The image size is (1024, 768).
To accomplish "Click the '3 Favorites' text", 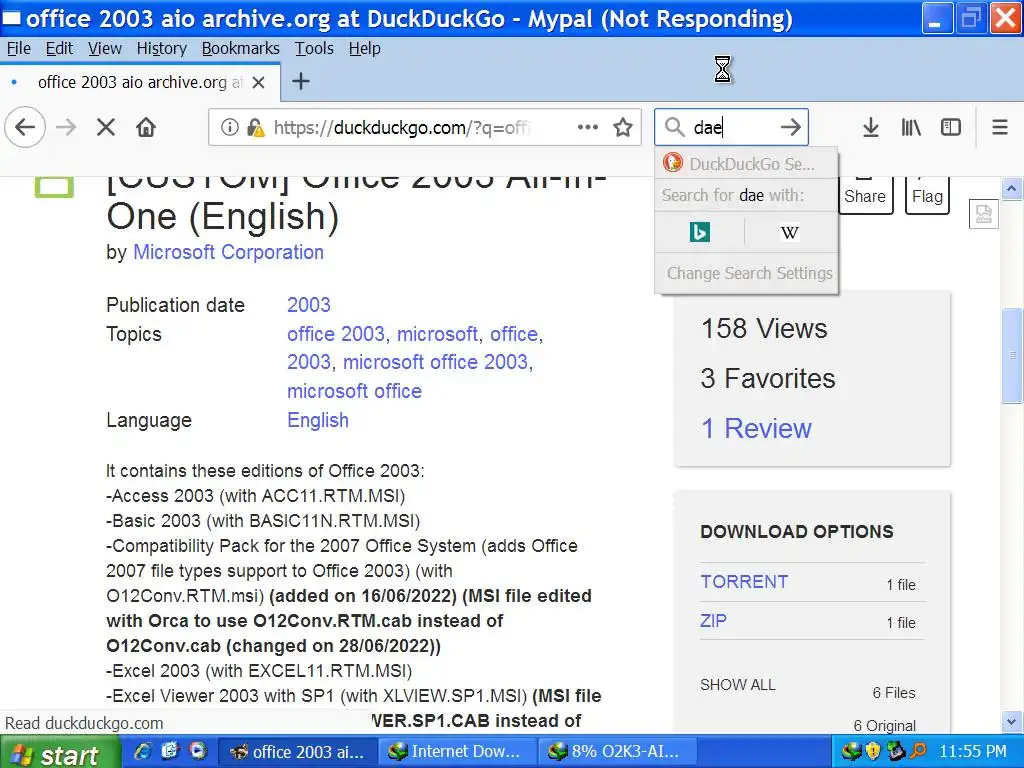I will 768,379.
